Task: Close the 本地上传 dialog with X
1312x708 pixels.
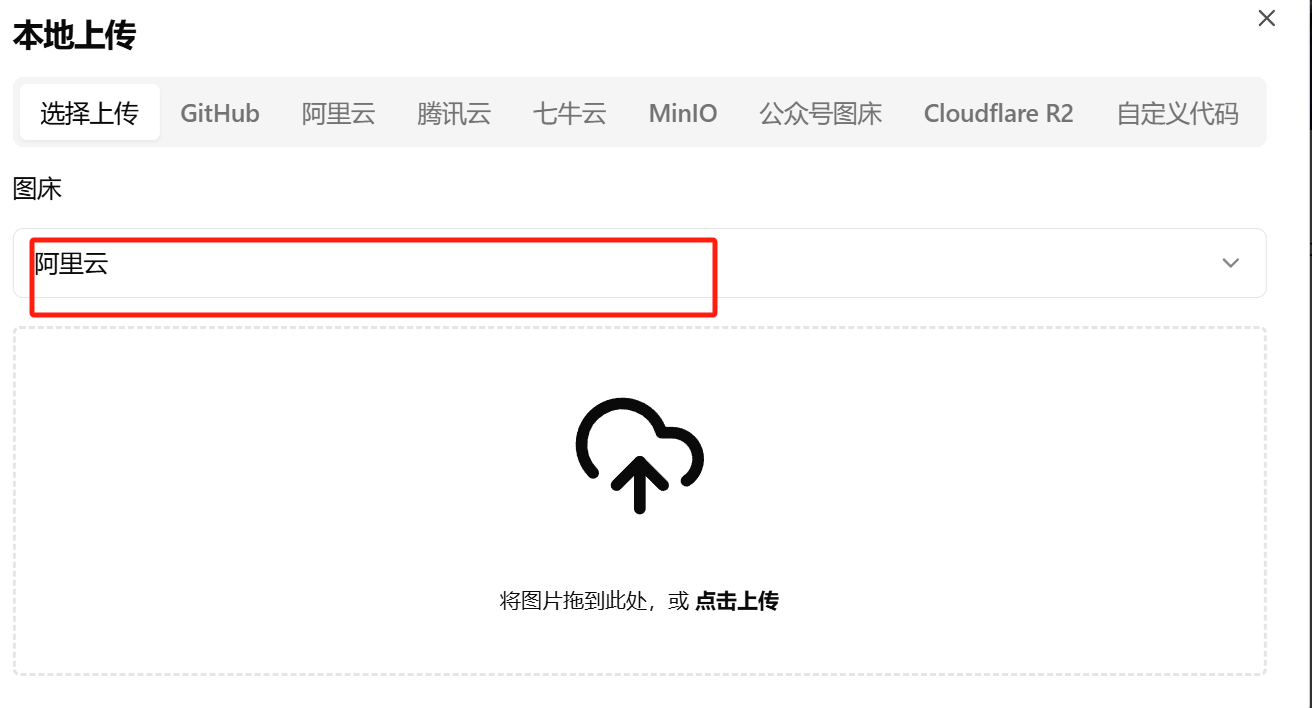Action: (1266, 18)
